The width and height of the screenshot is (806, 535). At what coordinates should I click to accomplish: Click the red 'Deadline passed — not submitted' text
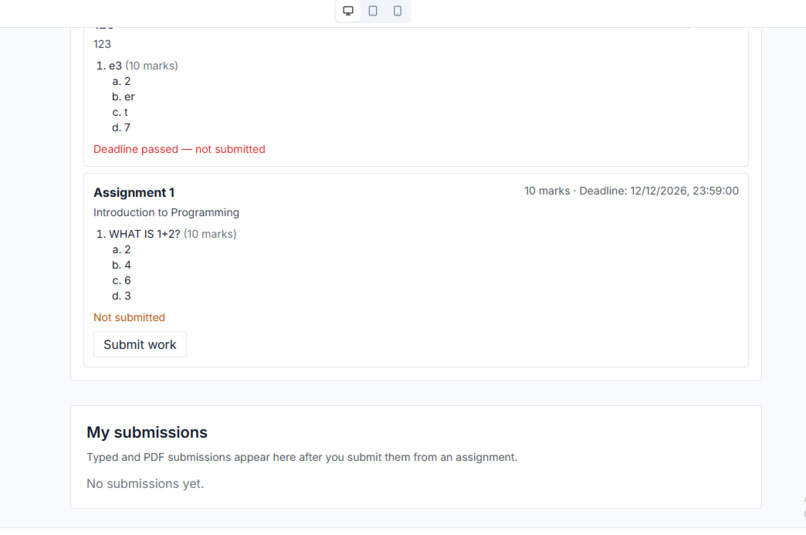point(179,149)
